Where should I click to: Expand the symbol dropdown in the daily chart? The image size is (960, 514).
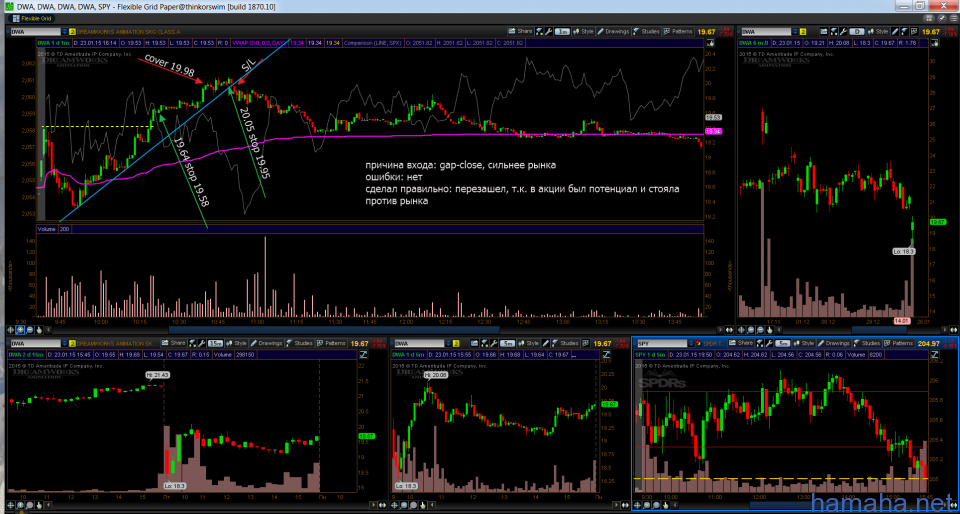pyautogui.click(x=795, y=31)
